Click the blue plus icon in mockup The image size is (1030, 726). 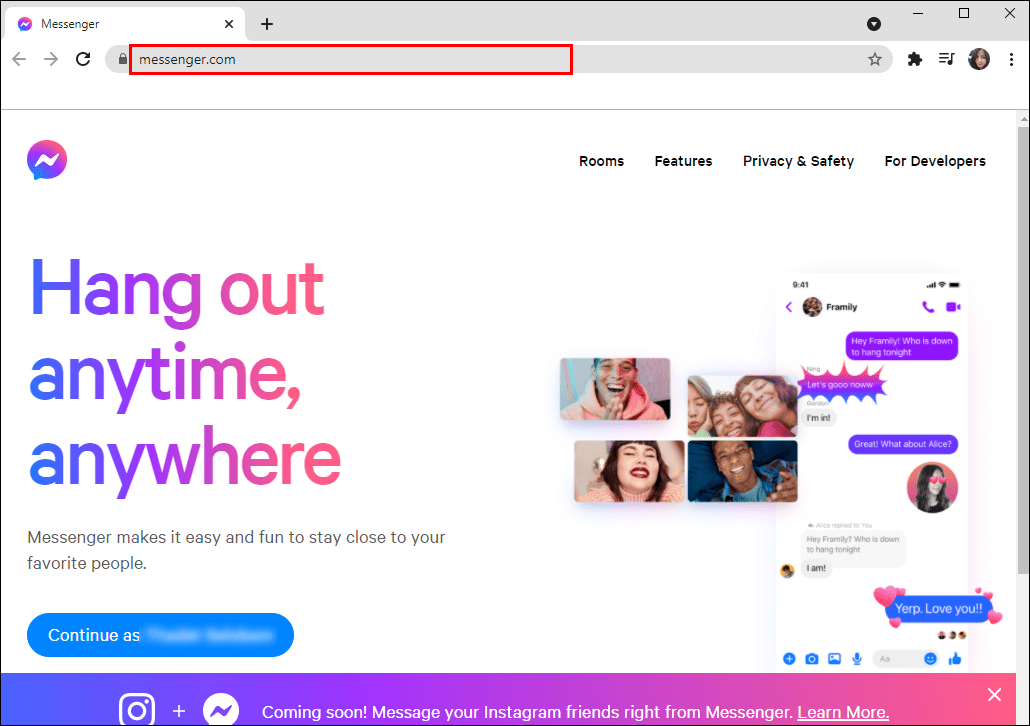[x=789, y=658]
